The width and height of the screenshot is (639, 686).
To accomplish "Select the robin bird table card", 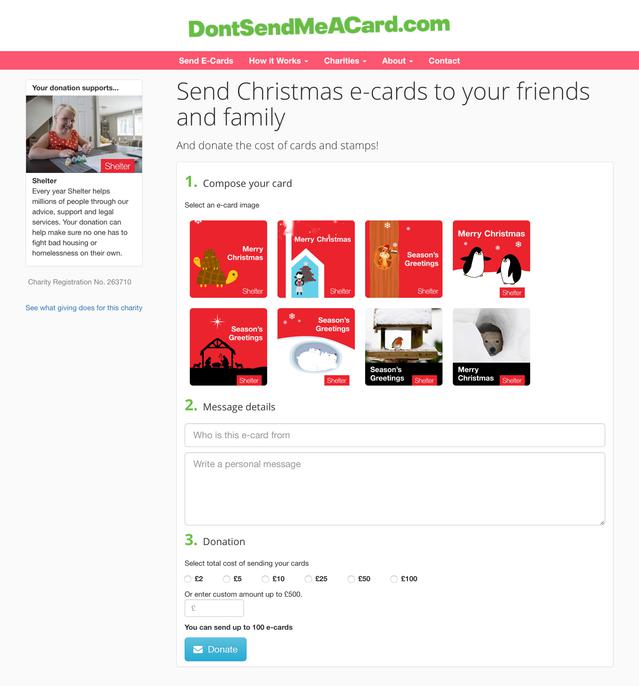I will (404, 347).
